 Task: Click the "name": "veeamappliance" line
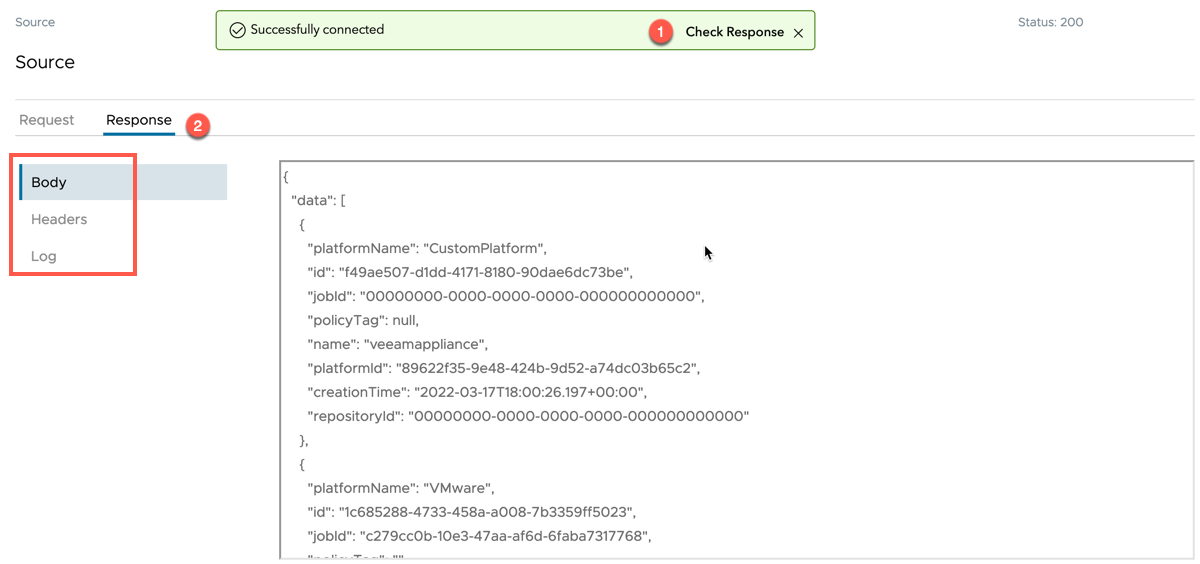click(x=397, y=344)
